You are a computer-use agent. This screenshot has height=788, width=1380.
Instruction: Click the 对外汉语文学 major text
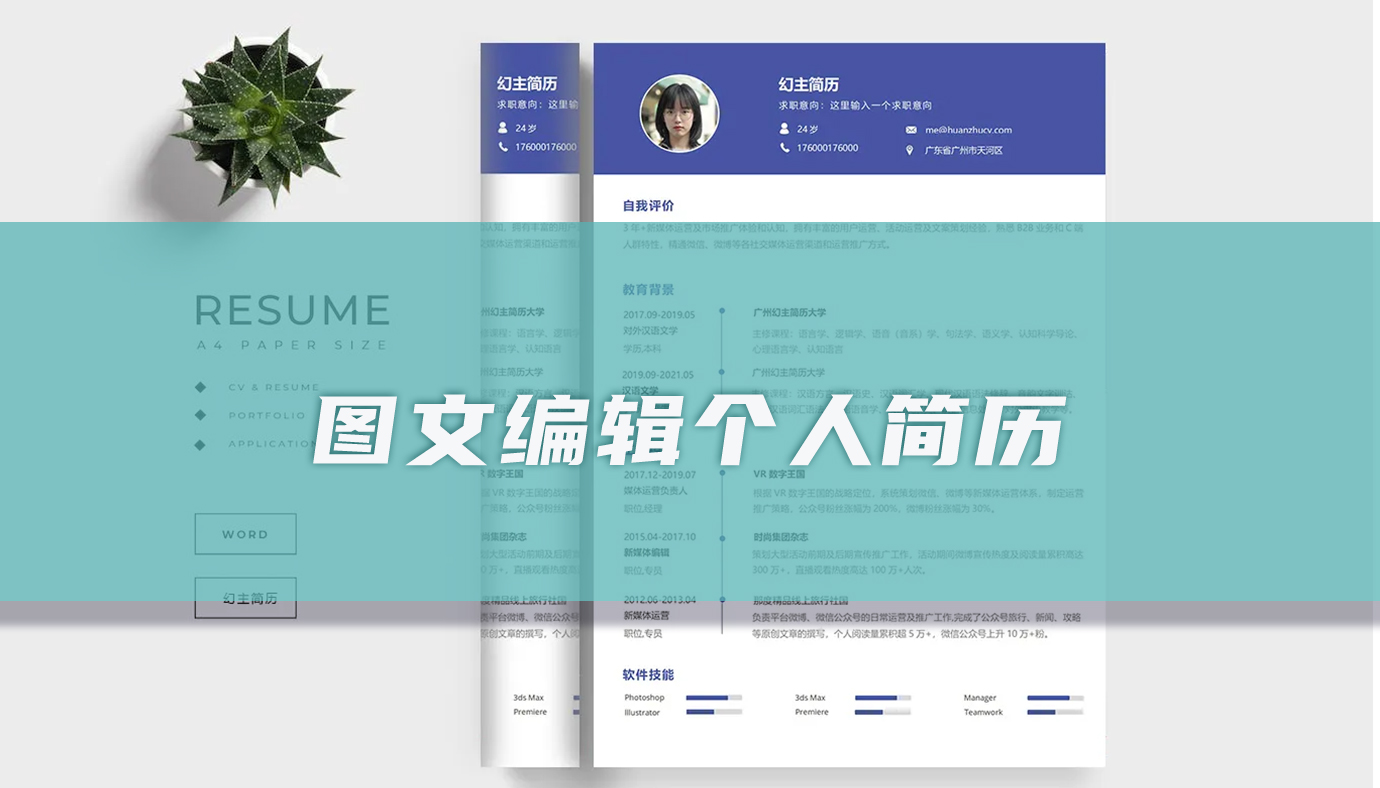coord(651,331)
